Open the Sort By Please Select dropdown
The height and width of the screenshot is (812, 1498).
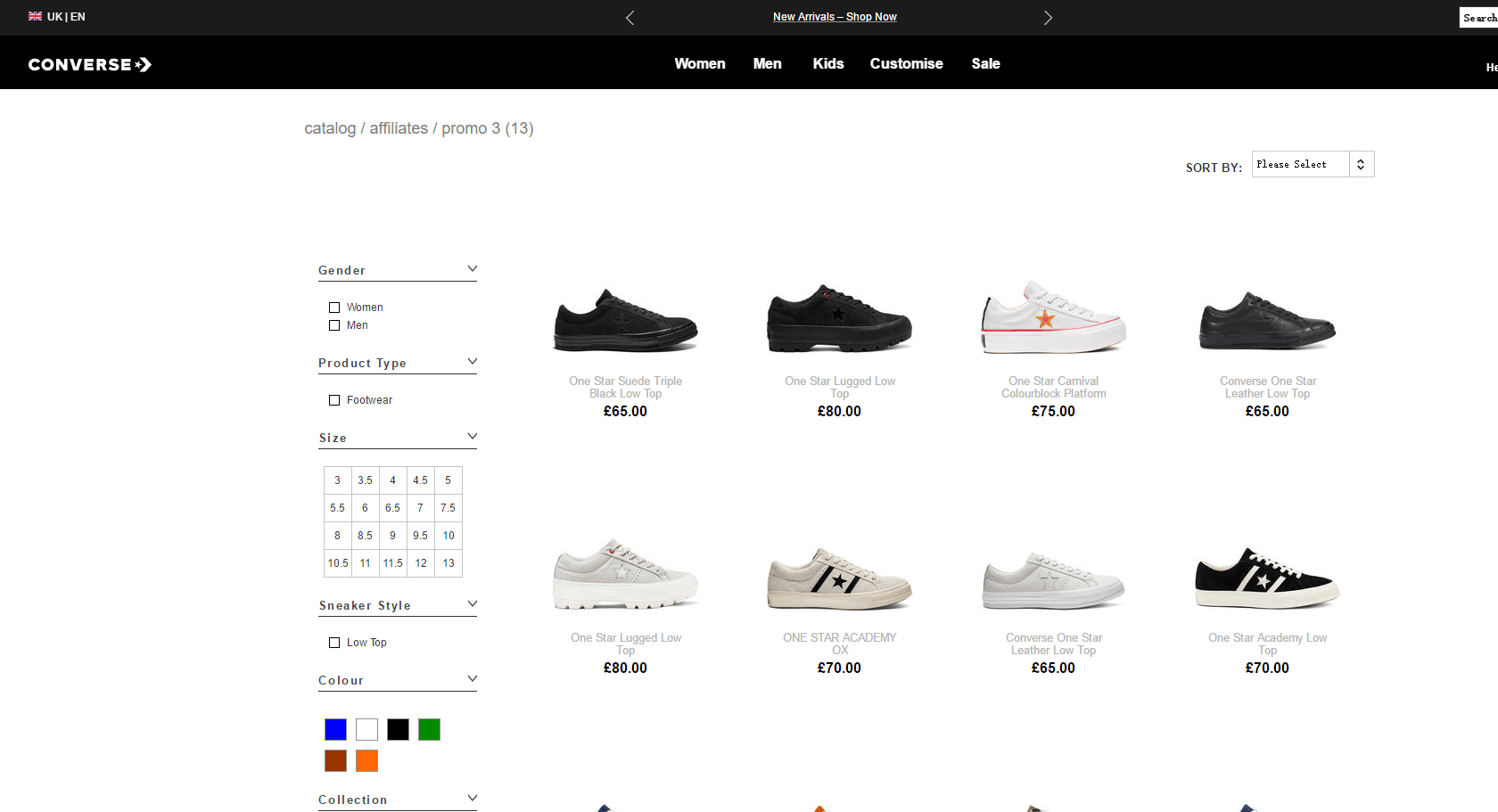point(1313,164)
